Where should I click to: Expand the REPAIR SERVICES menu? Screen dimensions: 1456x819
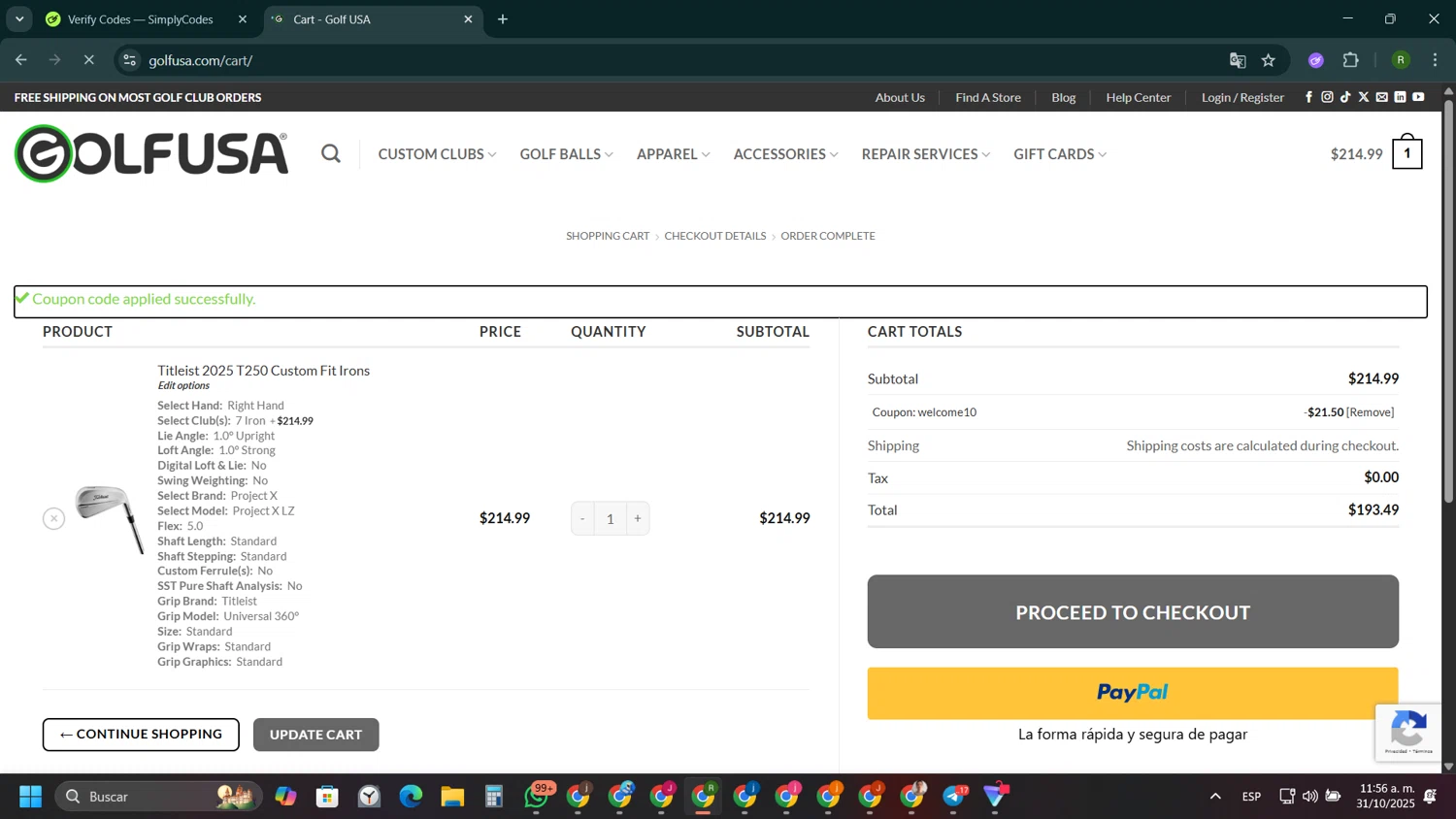(926, 154)
